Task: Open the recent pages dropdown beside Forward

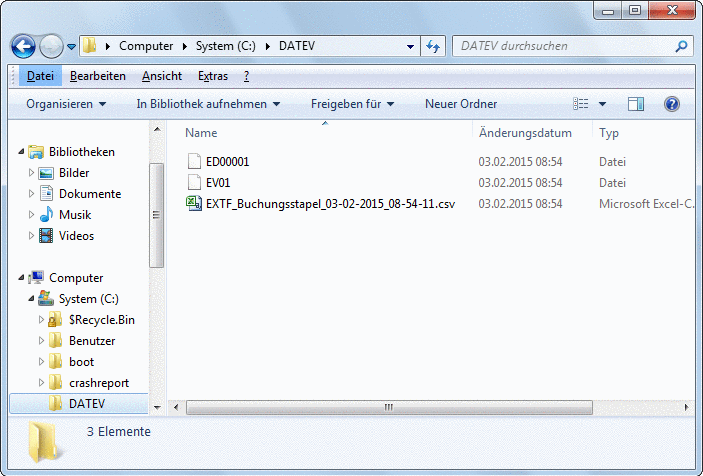Action: coord(71,46)
